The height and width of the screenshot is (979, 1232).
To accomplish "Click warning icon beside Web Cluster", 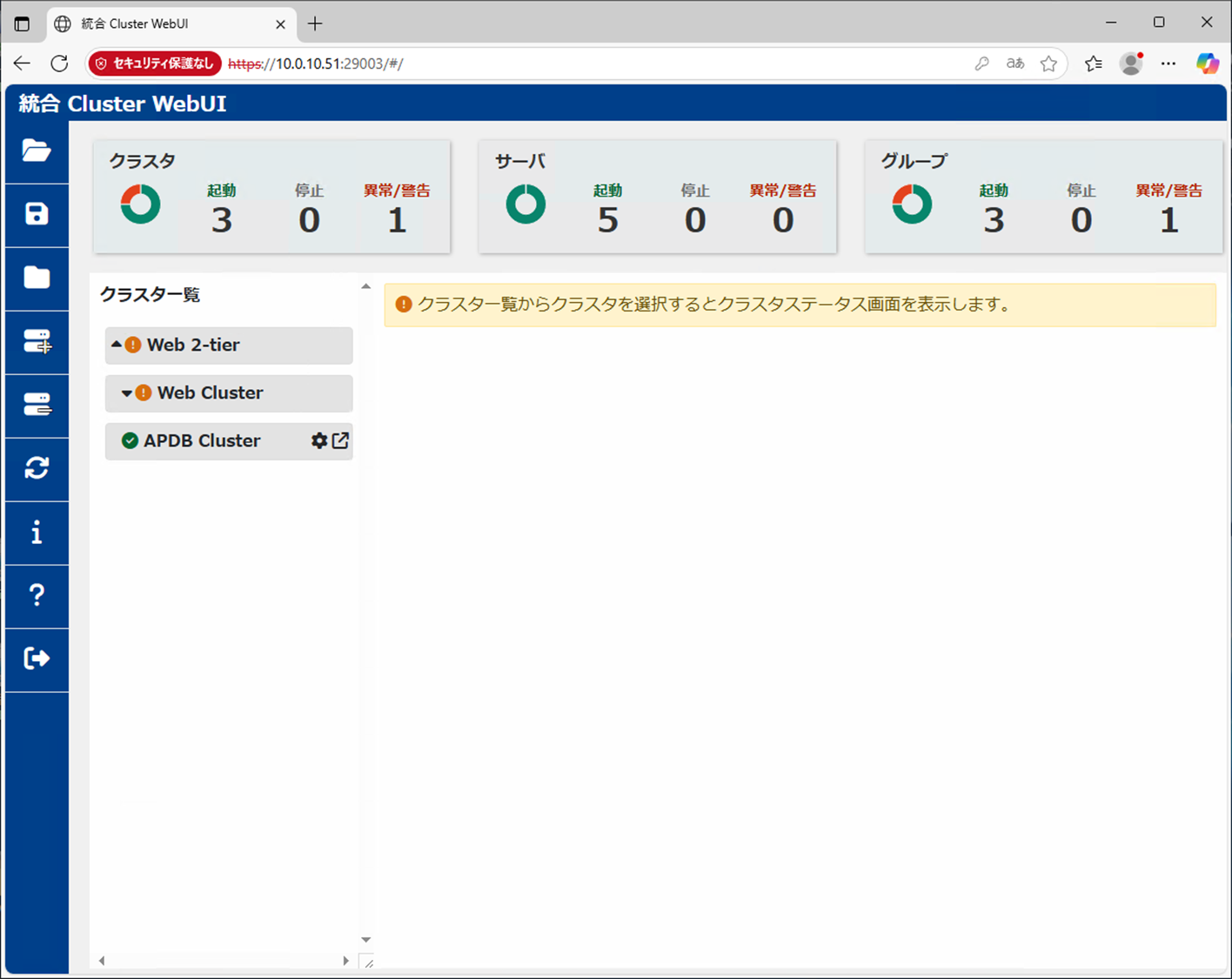I will point(144,392).
